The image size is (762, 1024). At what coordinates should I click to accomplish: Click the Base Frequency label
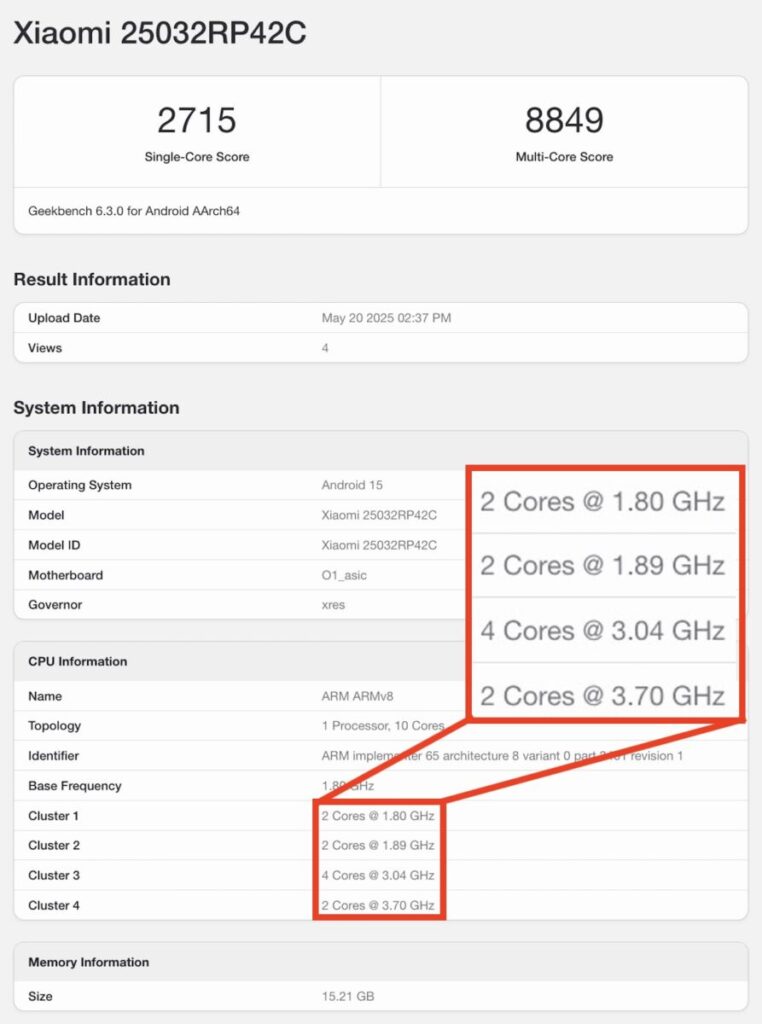click(75, 786)
